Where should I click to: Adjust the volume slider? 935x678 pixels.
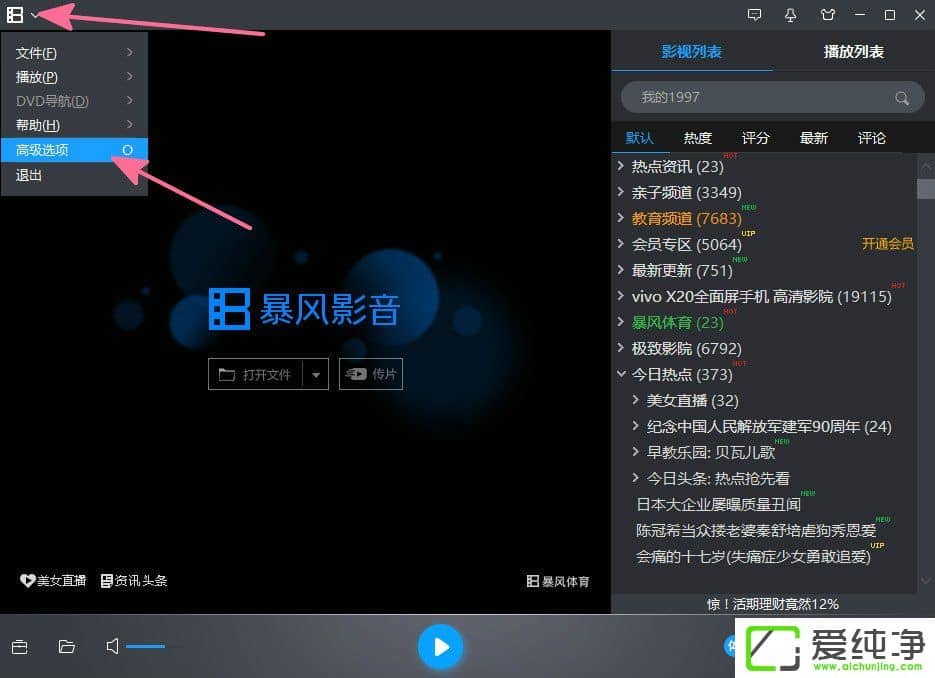[x=146, y=647]
